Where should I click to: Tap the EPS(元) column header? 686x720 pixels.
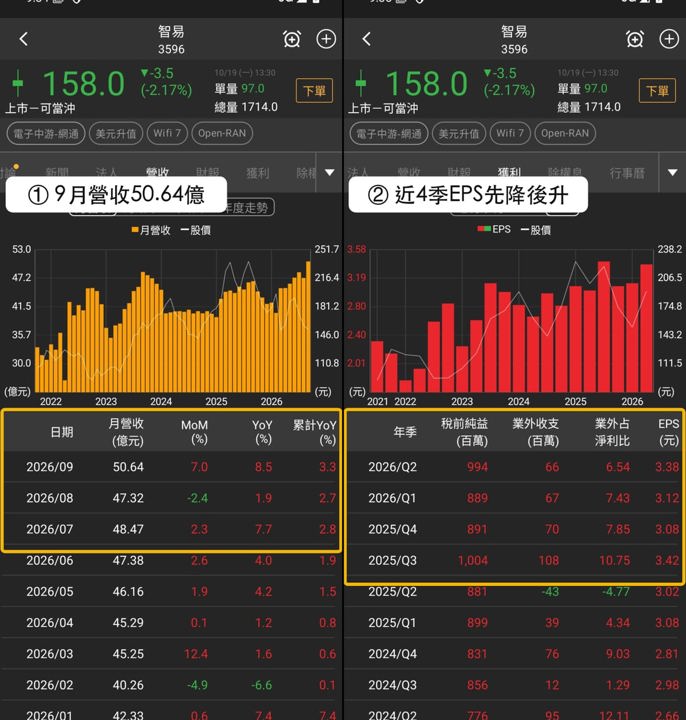(669, 432)
